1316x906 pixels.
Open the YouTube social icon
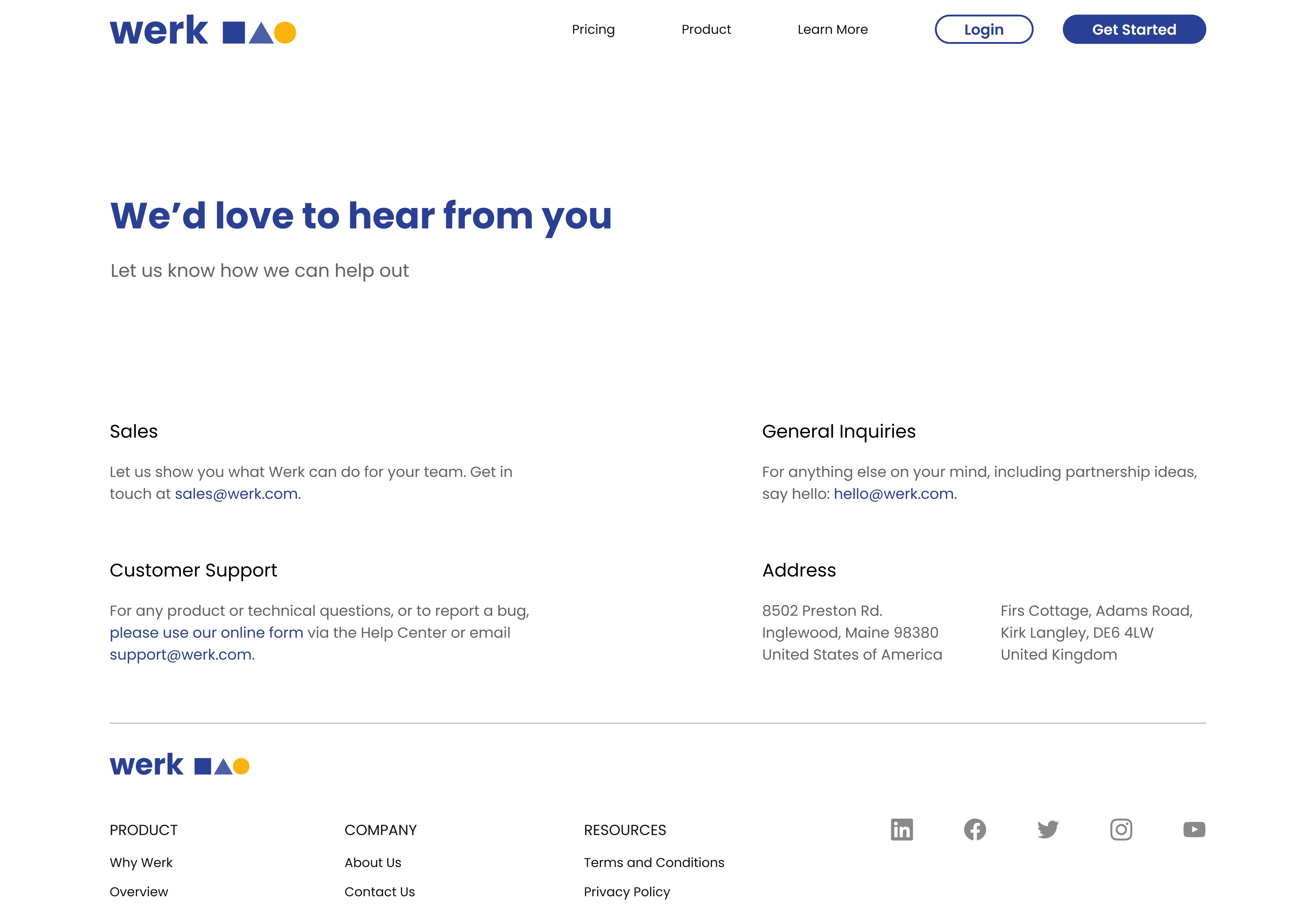pyautogui.click(x=1194, y=829)
